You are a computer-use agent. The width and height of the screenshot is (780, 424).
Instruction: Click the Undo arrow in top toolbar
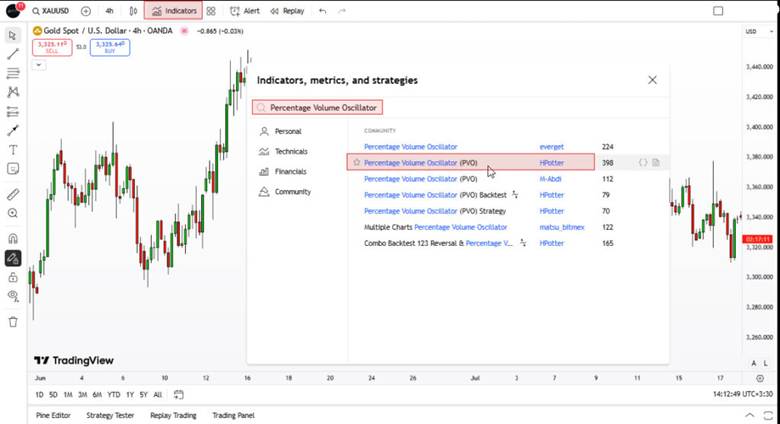coord(322,11)
